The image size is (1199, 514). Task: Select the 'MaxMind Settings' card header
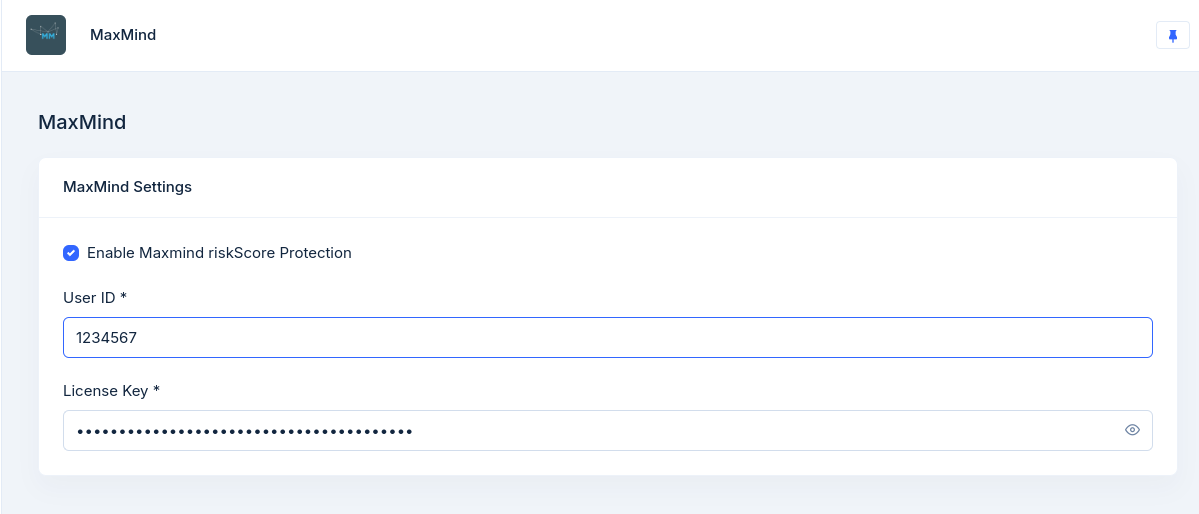pyautogui.click(x=127, y=187)
